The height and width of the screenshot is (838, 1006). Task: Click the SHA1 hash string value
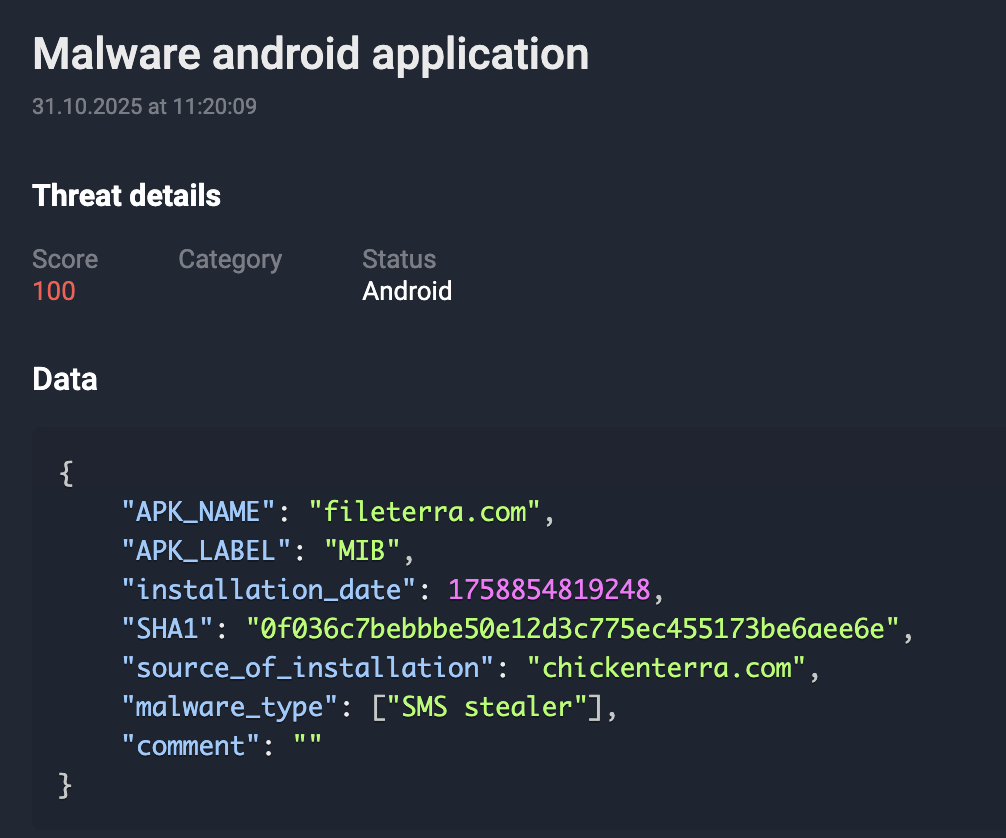click(x=574, y=629)
